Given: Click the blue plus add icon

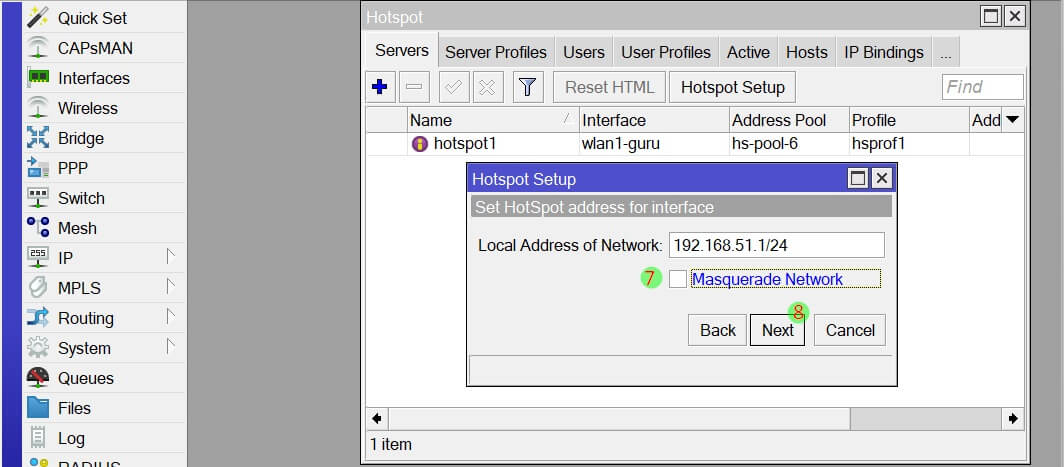Looking at the screenshot, I should [x=379, y=87].
